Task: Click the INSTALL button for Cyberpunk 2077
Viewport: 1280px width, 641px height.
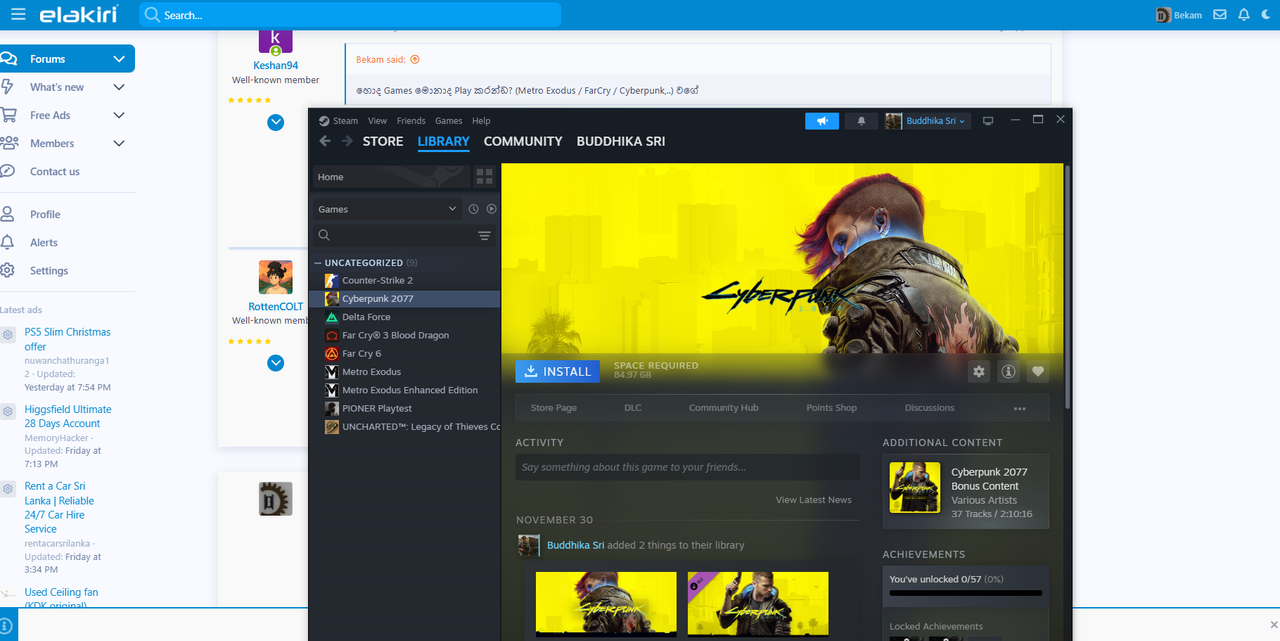Action: pyautogui.click(x=557, y=371)
